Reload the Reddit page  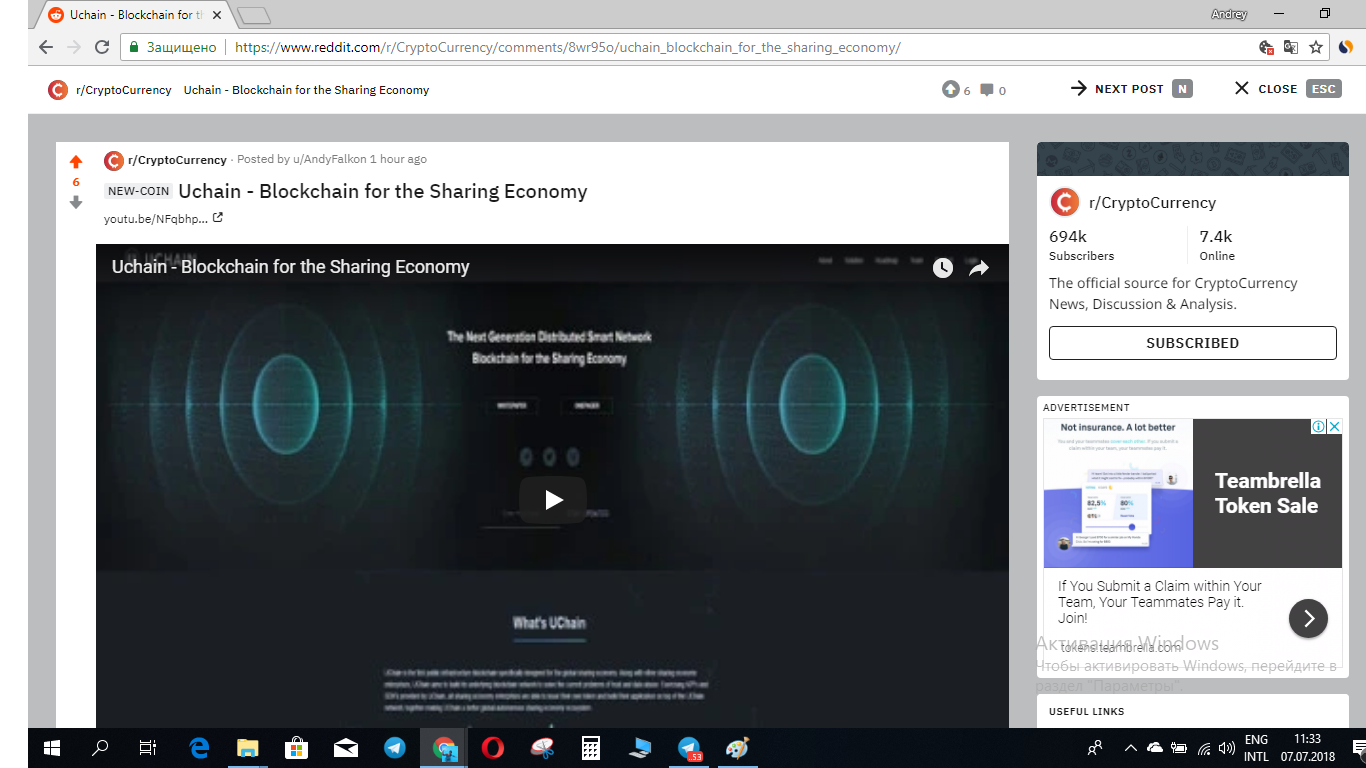[x=102, y=47]
